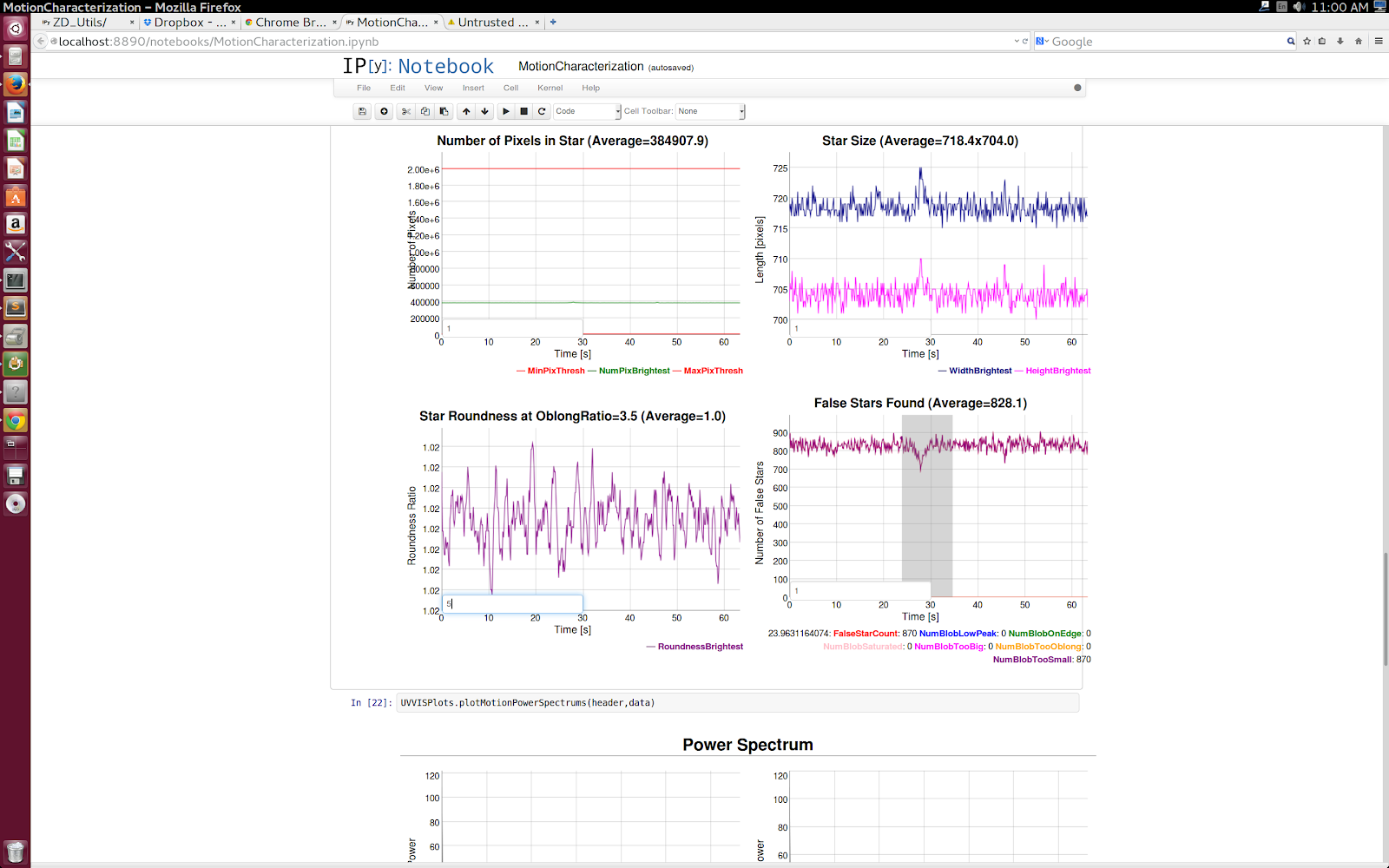Switch to the Untrusted browser tab
The image size is (1389, 868).
(492, 23)
